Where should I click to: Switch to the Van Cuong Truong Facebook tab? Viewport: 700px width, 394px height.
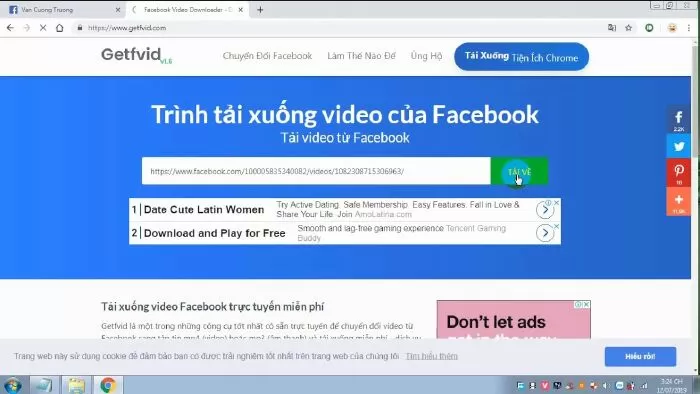[62, 9]
